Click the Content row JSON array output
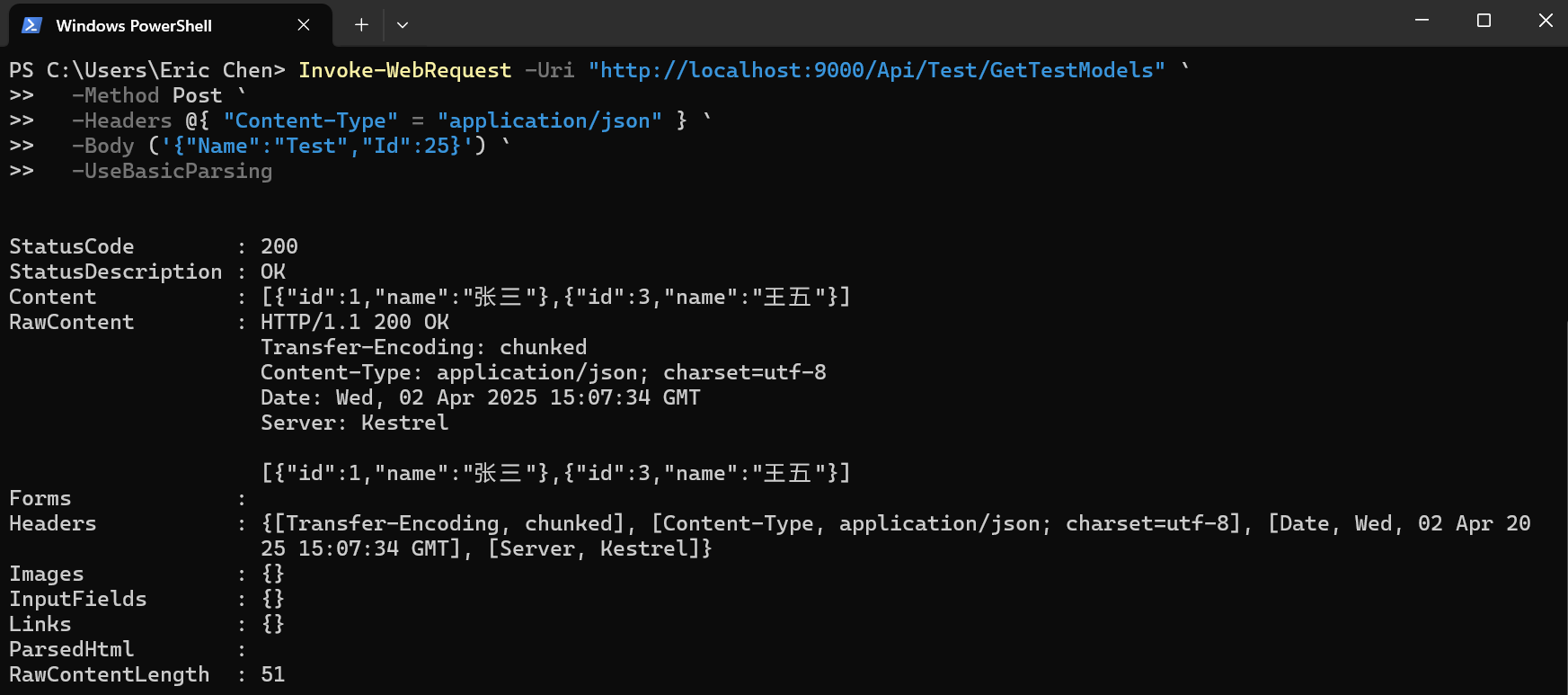The height and width of the screenshot is (695, 1568). point(555,297)
